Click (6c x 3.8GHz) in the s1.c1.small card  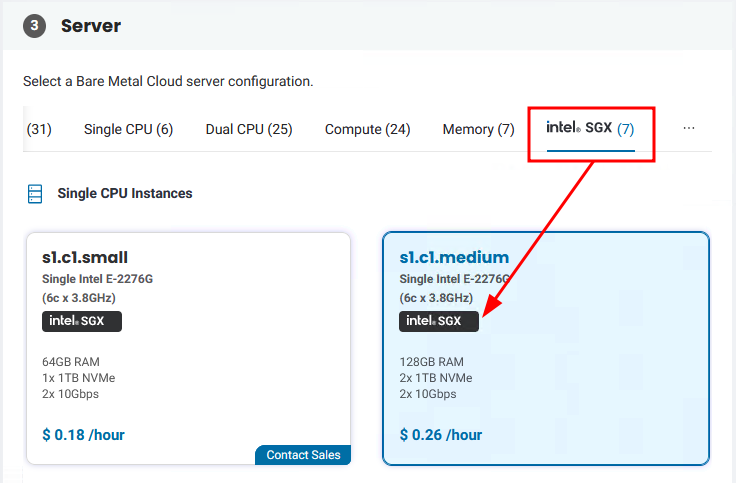[x=79, y=298]
